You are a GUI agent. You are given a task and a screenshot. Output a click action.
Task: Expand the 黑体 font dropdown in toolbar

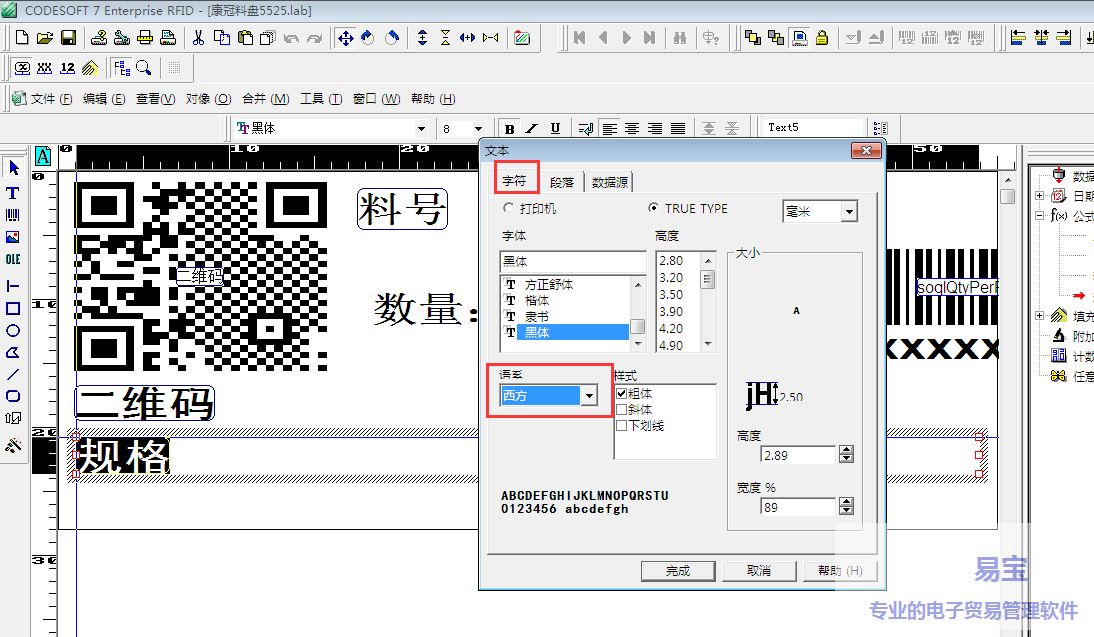pyautogui.click(x=421, y=129)
